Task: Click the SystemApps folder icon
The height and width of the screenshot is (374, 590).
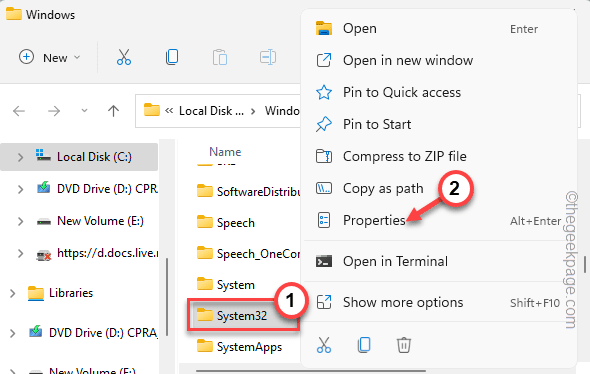Action: [205, 346]
